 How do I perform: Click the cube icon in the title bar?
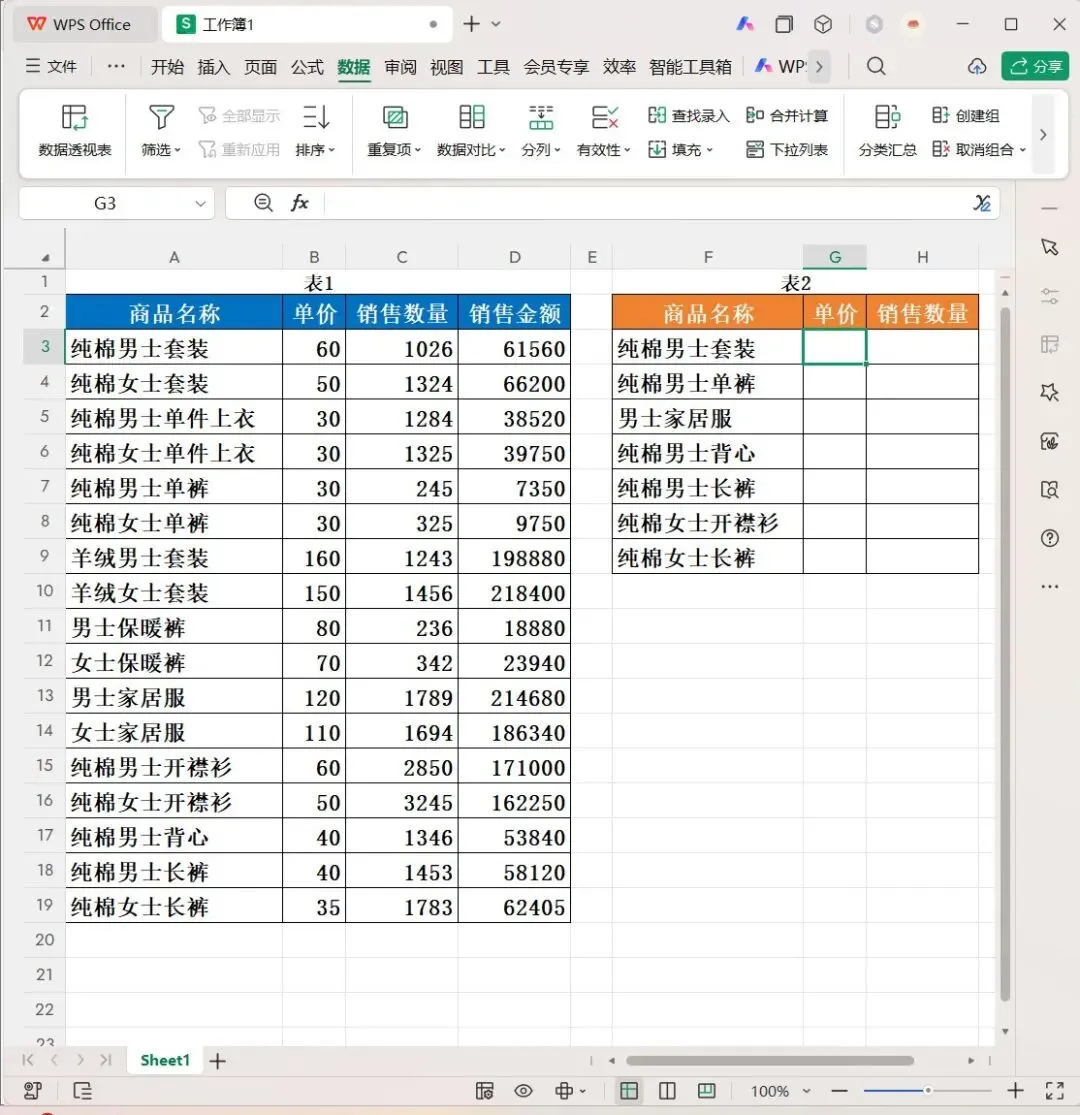click(x=823, y=24)
